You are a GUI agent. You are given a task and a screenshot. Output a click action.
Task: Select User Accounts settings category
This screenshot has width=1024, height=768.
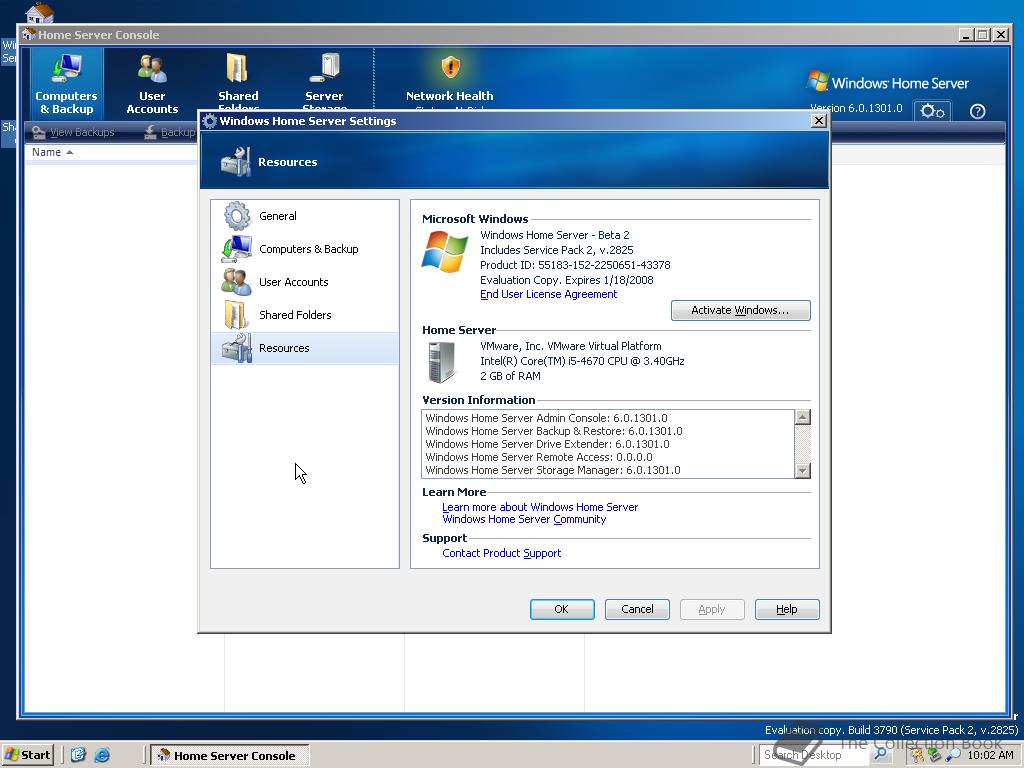[305, 282]
